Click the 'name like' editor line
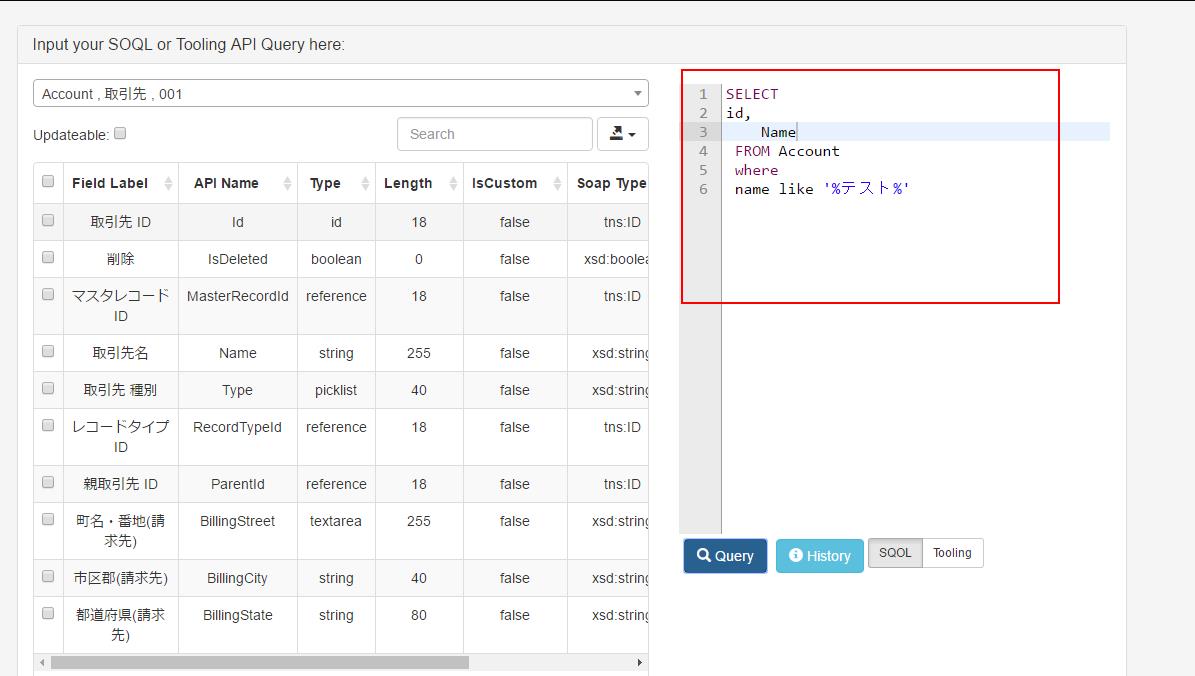The image size is (1195, 676). tap(822, 189)
